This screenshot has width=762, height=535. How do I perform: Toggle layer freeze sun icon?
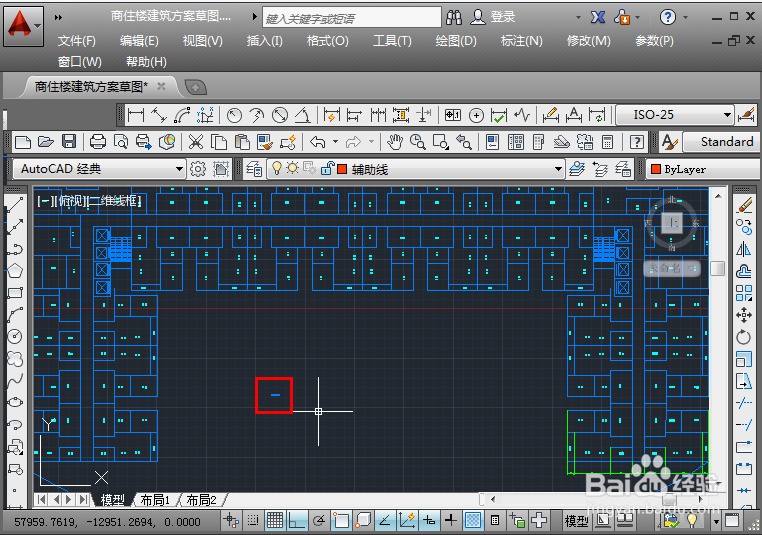(x=292, y=168)
